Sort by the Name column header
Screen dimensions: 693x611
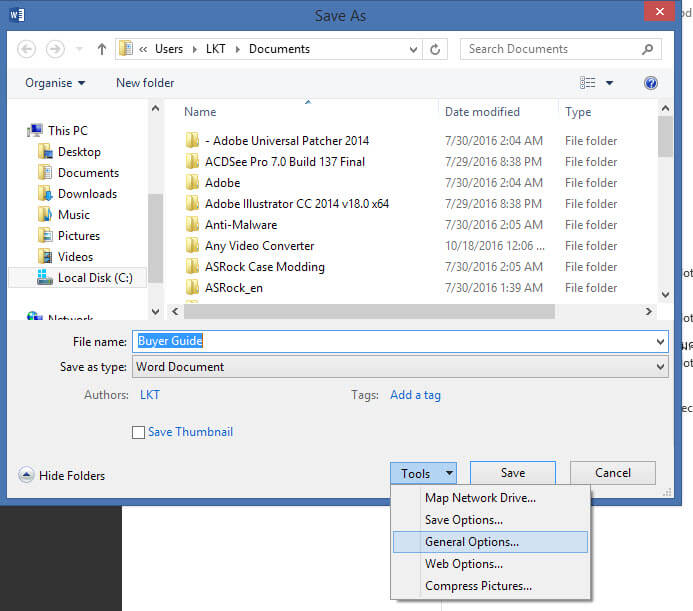(x=200, y=112)
